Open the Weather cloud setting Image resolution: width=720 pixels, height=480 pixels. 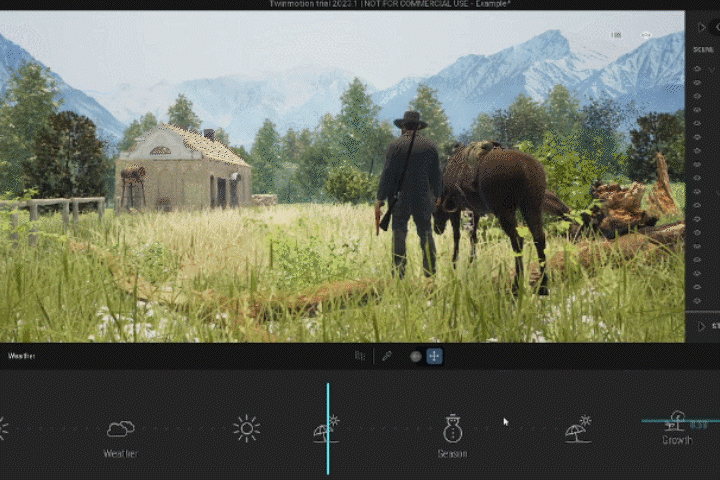tap(120, 429)
